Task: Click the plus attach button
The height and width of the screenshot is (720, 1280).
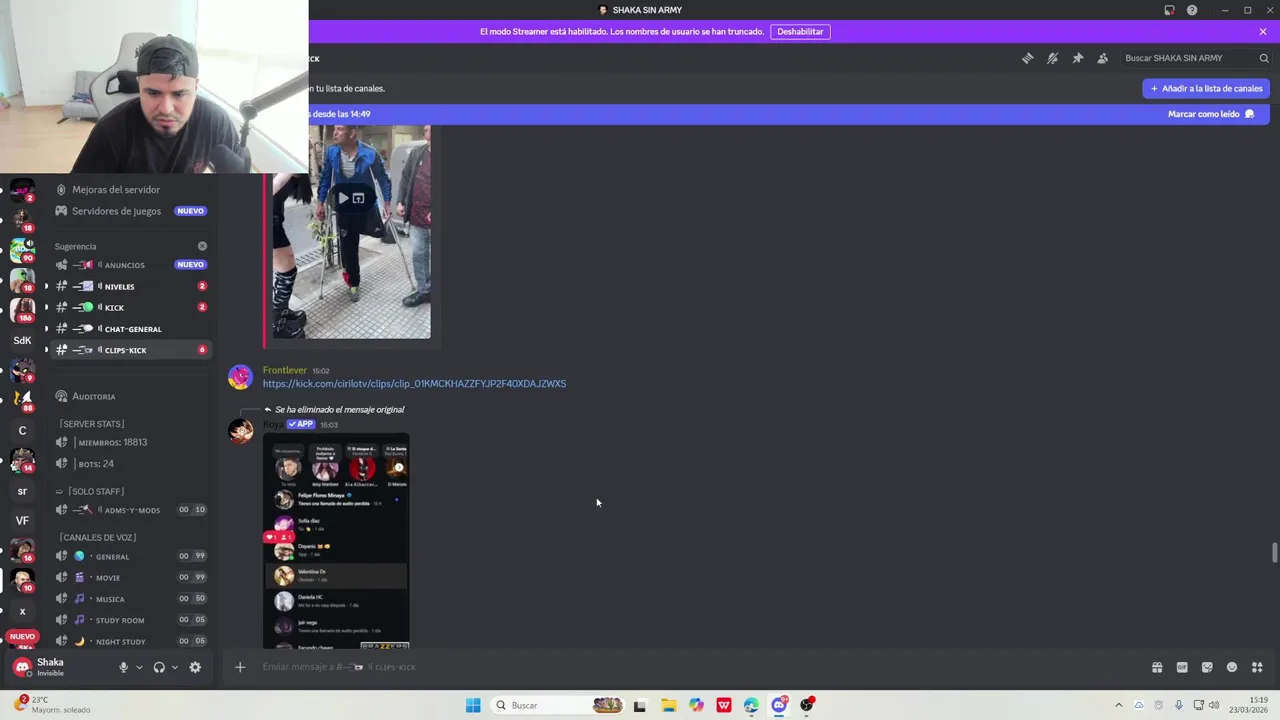Action: point(240,667)
